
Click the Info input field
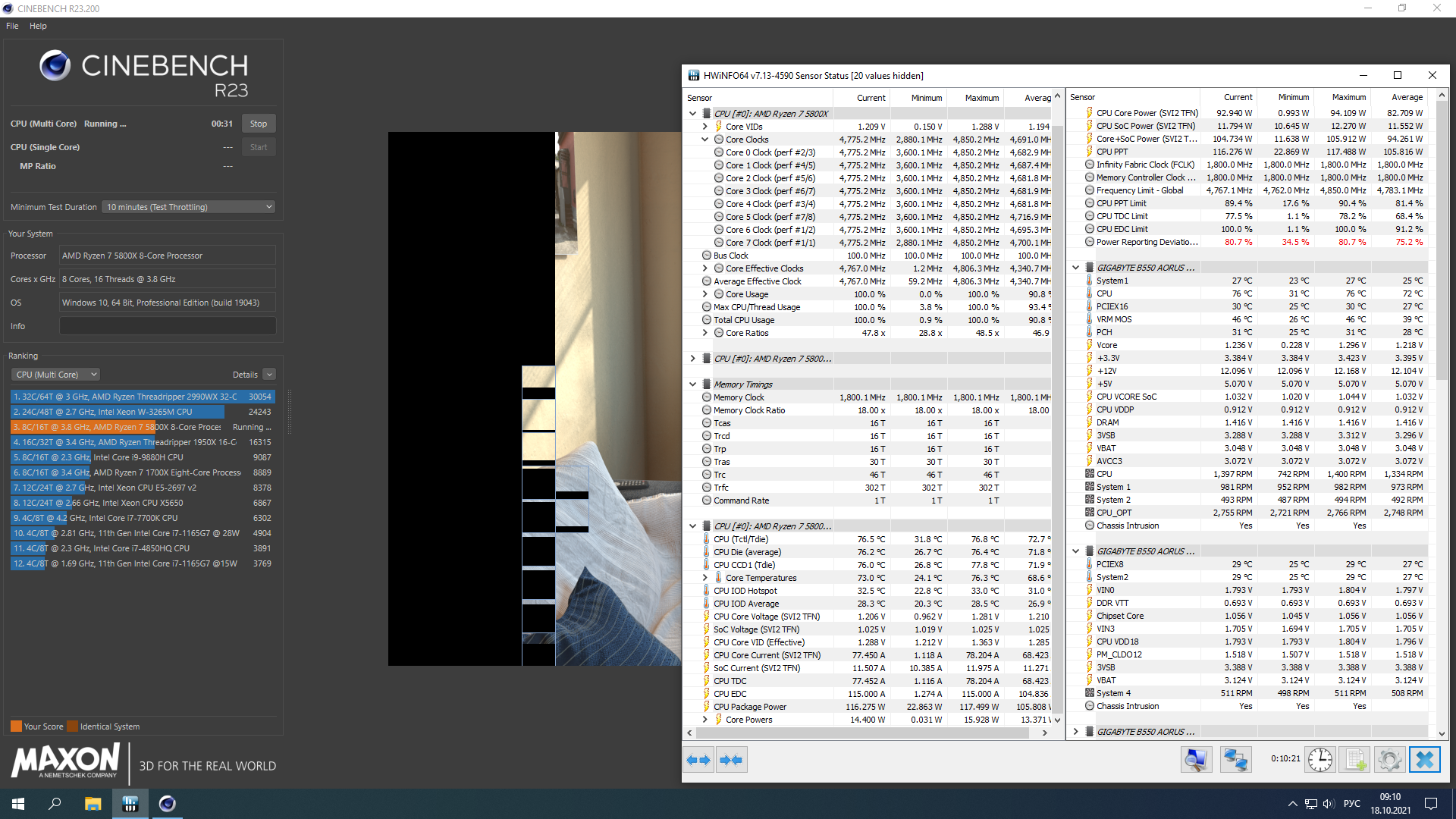[167, 326]
